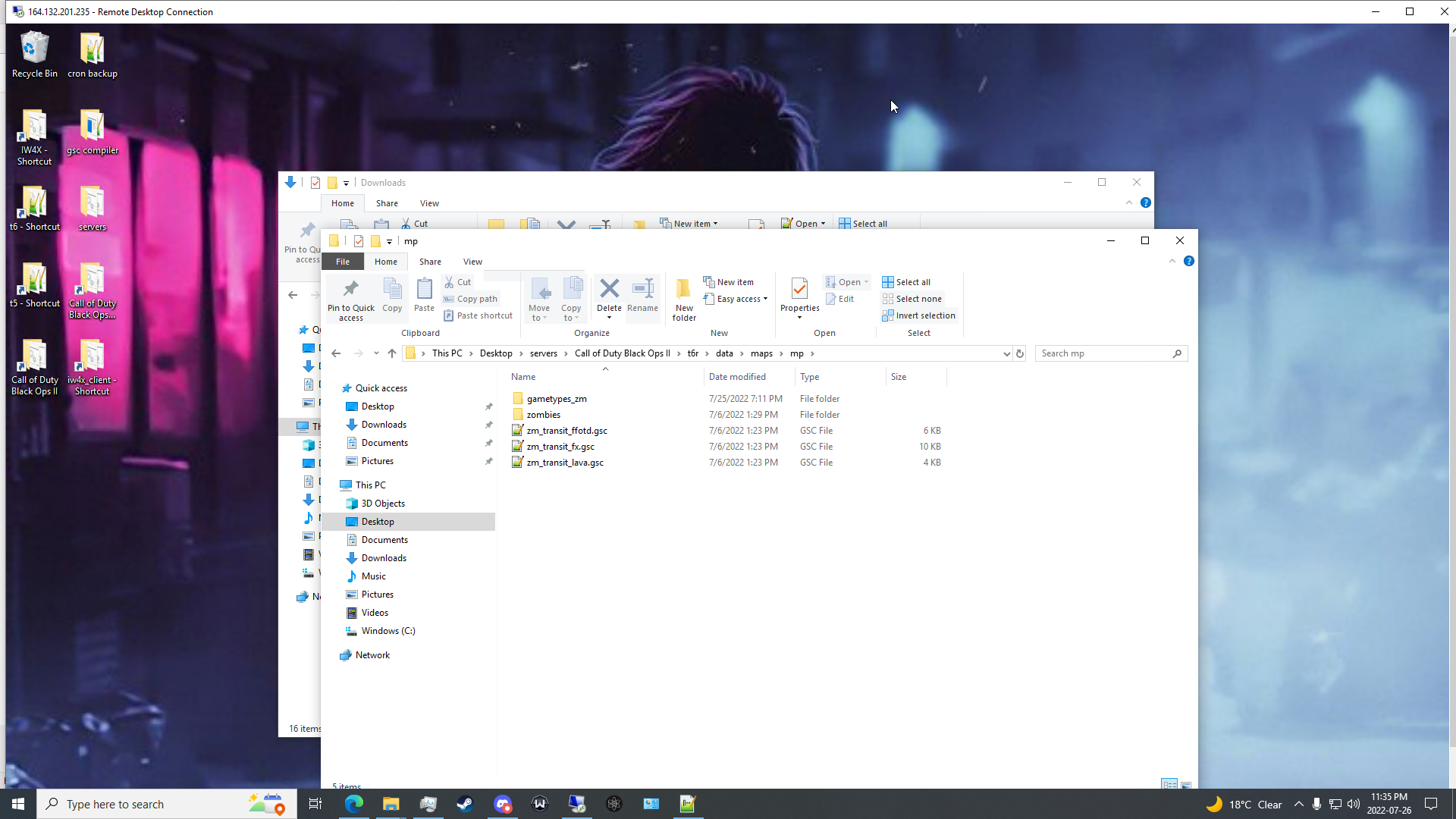Sort files by Name column header
This screenshot has height=819, width=1456.
click(x=523, y=377)
